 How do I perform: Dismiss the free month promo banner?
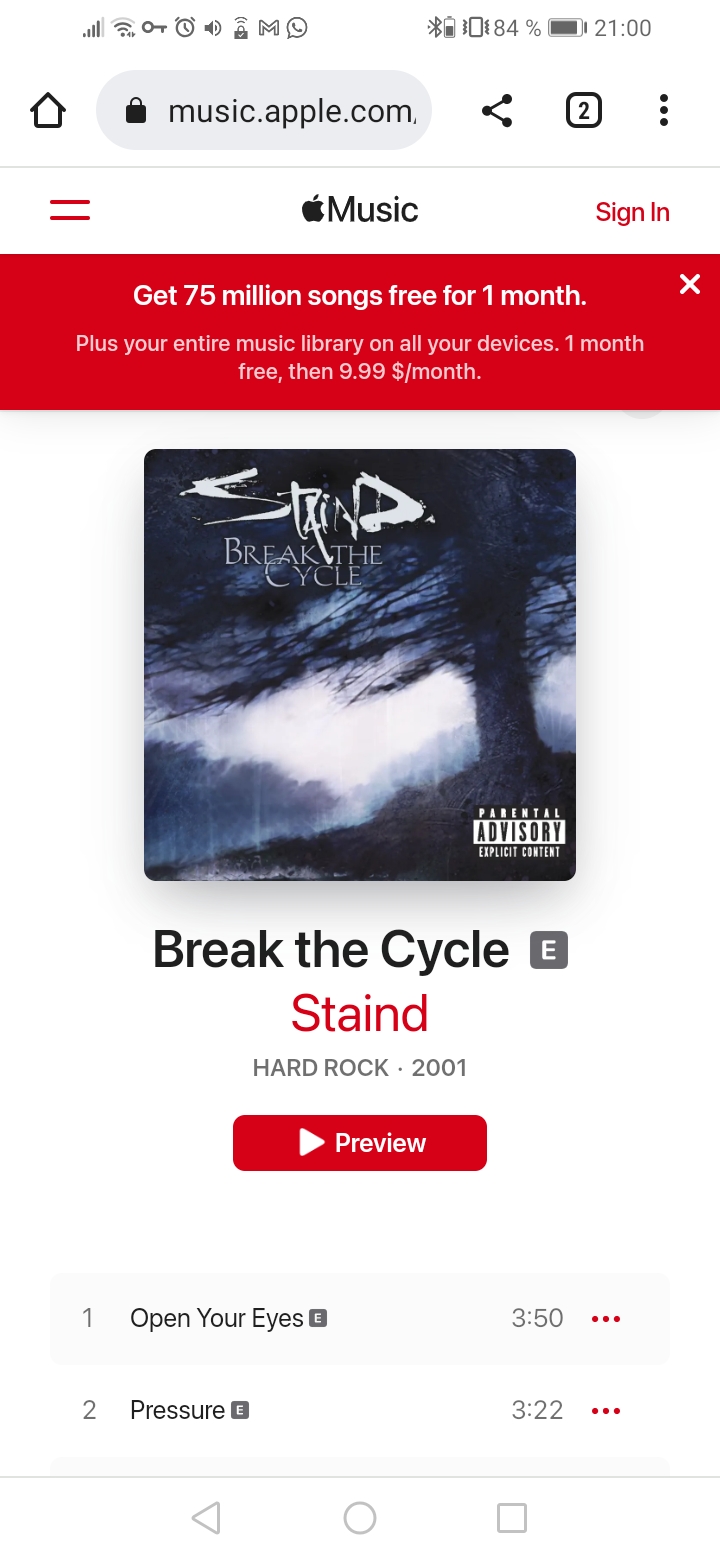(x=690, y=284)
